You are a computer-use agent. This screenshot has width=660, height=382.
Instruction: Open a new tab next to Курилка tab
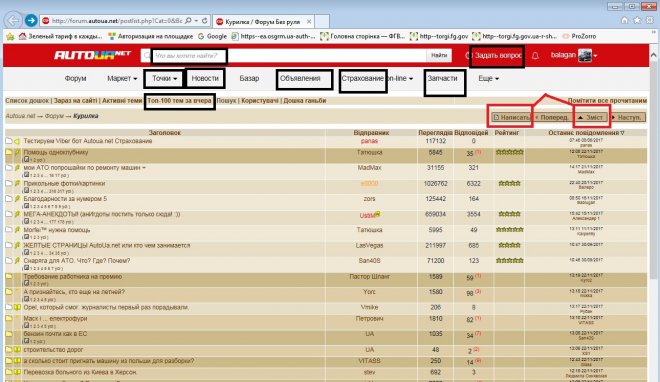coord(322,21)
